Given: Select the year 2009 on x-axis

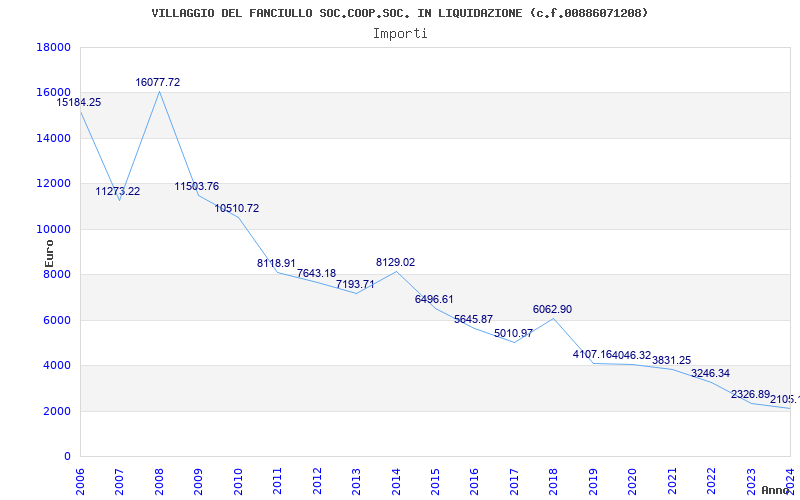Looking at the screenshot, I should [198, 481].
